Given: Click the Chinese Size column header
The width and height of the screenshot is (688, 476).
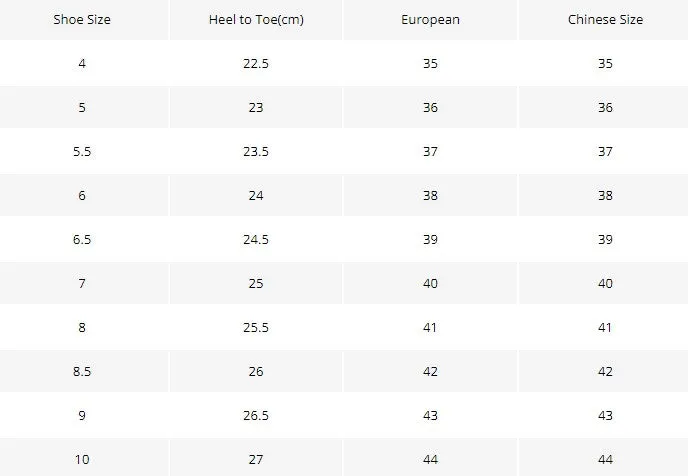Looking at the screenshot, I should (x=605, y=20).
